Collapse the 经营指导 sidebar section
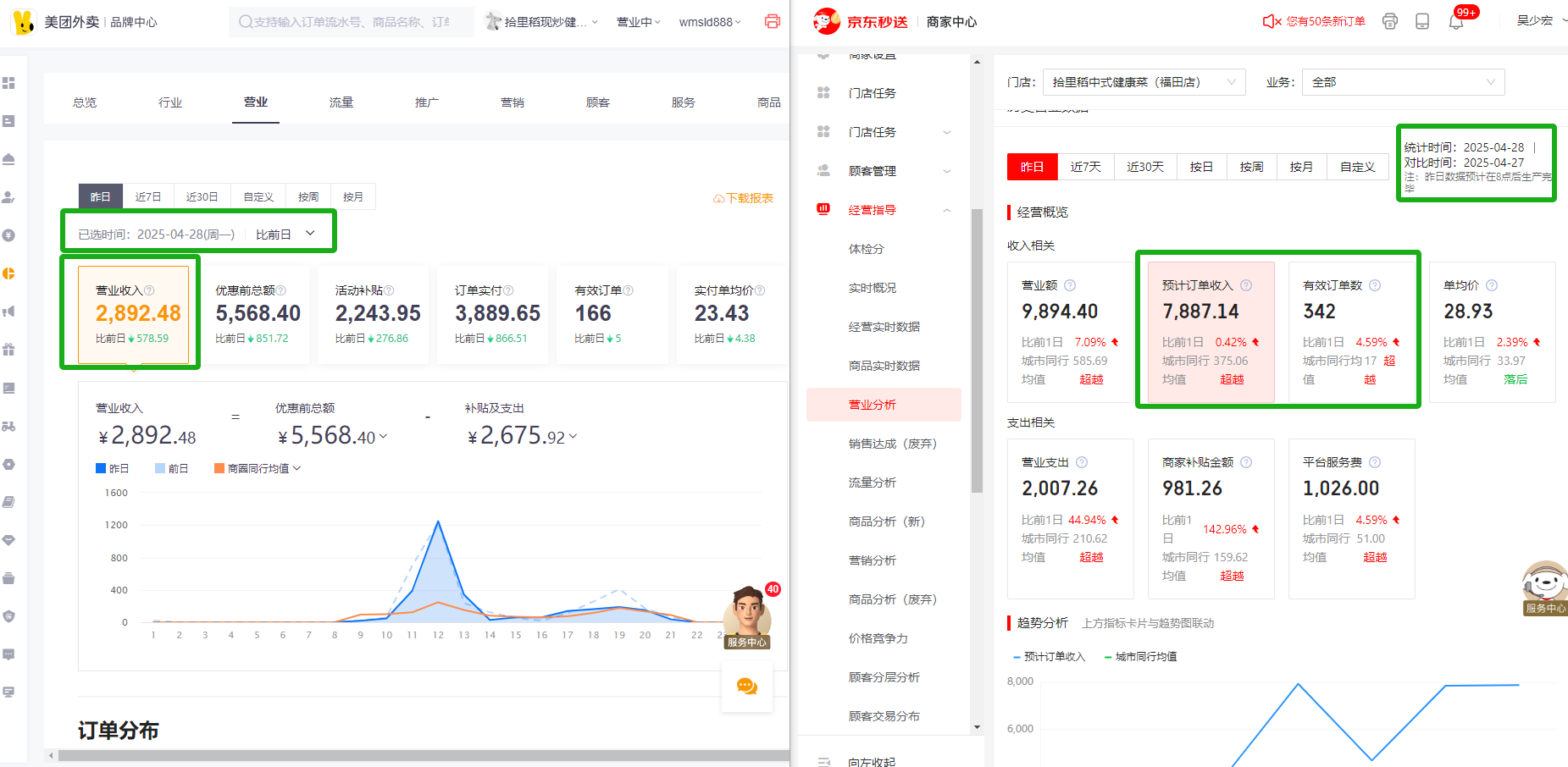Image resolution: width=1568 pixels, height=767 pixels. tap(947, 210)
